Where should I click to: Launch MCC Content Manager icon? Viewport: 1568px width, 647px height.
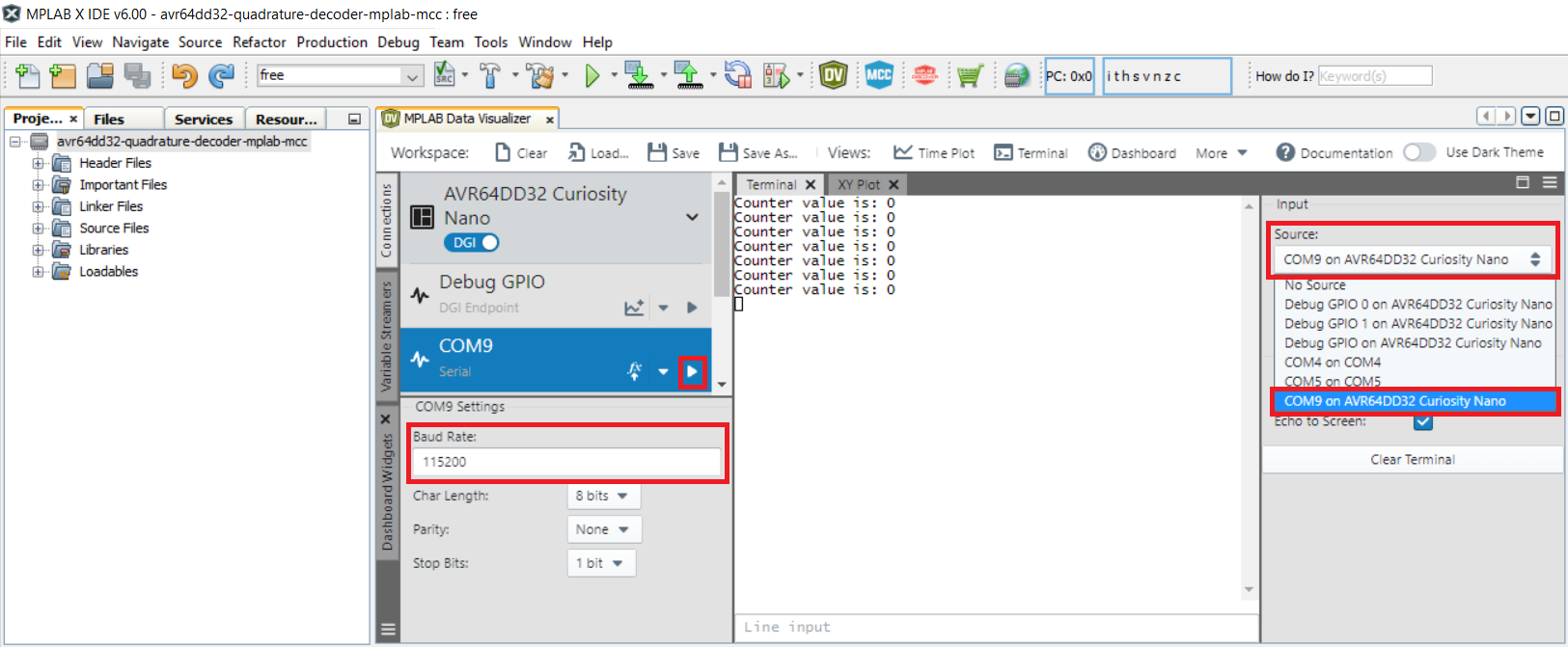[x=878, y=74]
